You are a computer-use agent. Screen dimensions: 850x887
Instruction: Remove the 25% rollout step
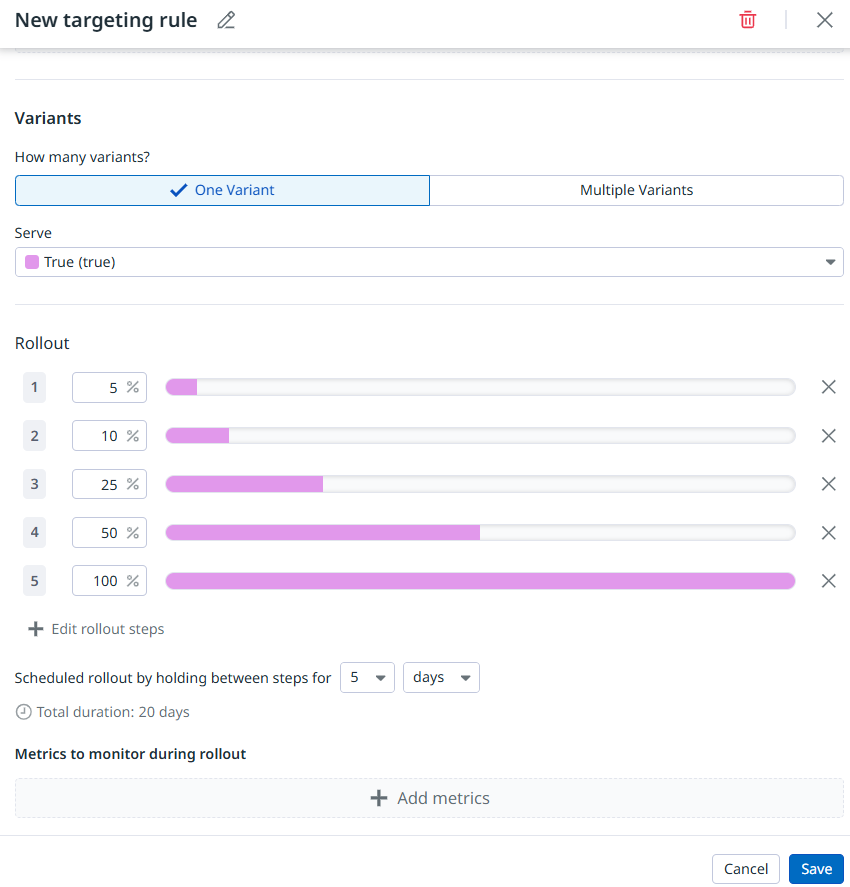coord(828,484)
